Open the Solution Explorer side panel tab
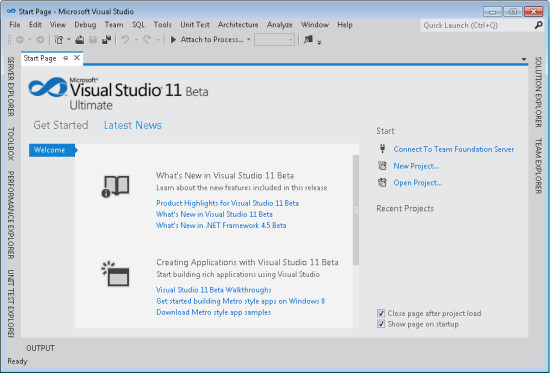This screenshot has height=373, width=550. pos(538,92)
